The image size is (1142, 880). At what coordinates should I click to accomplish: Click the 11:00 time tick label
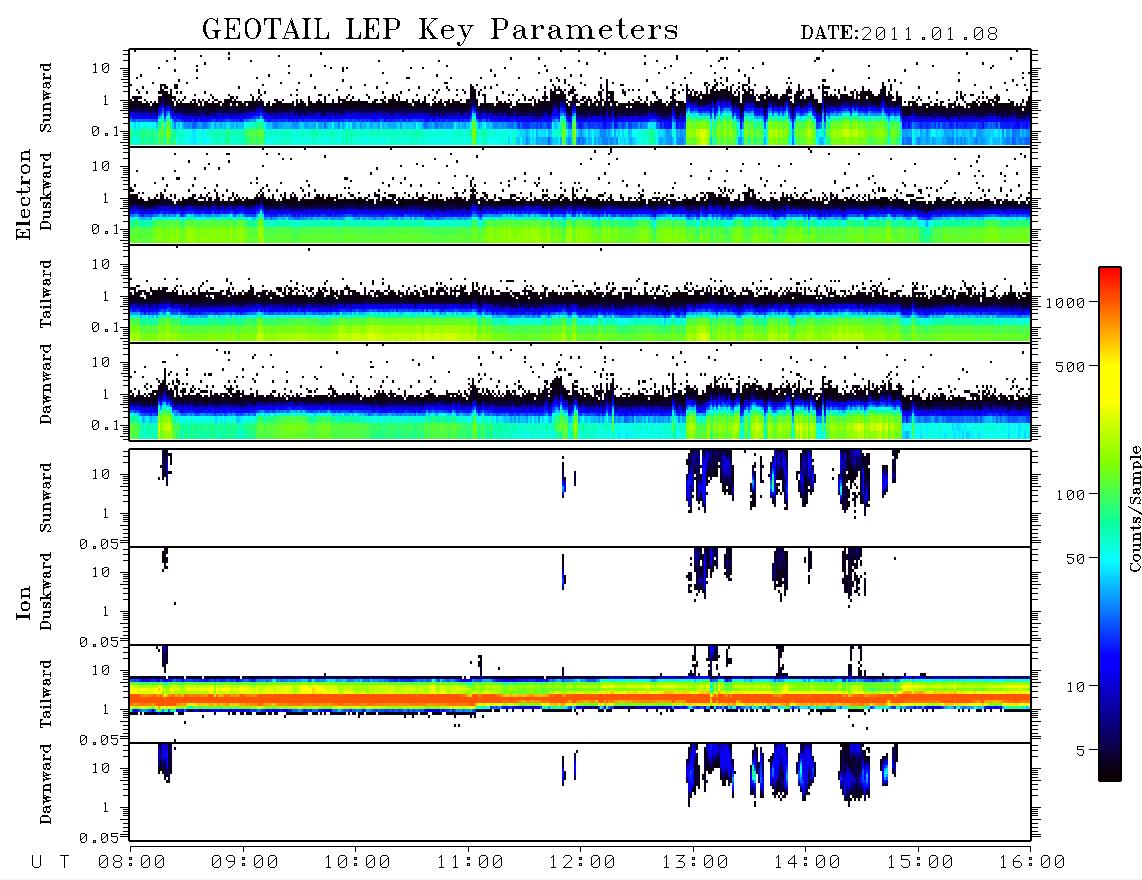(470, 862)
